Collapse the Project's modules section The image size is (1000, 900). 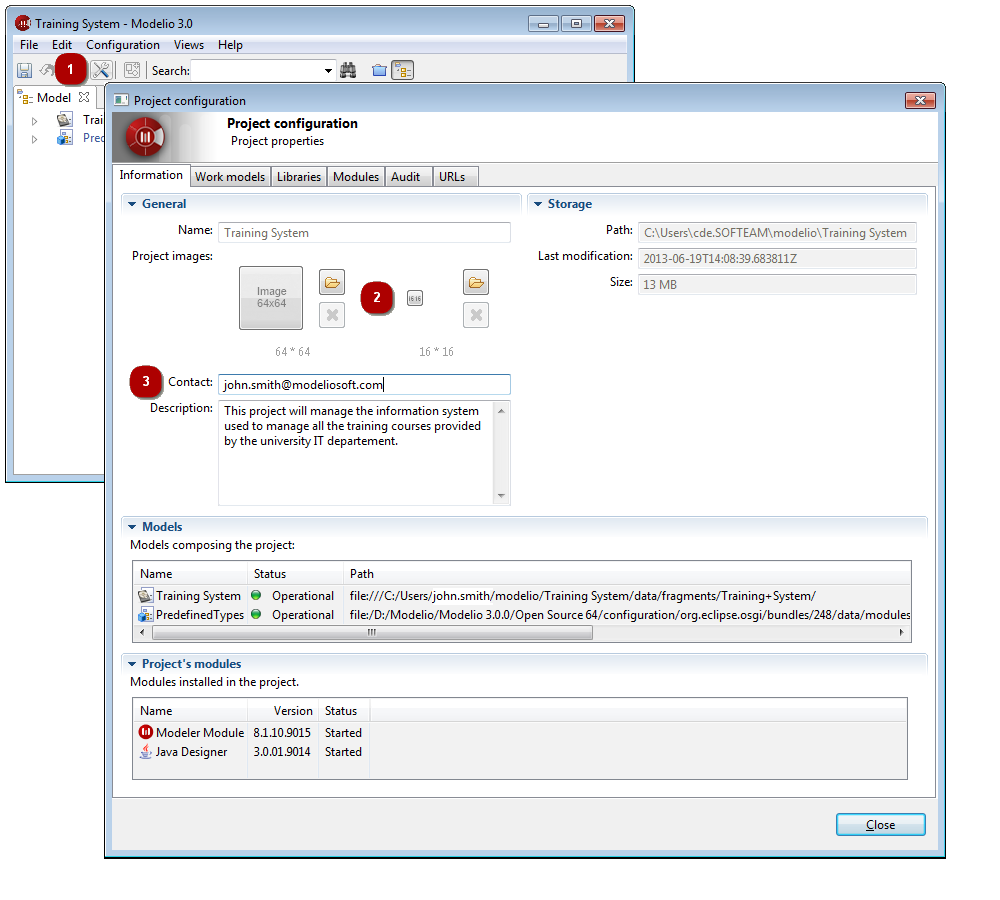tap(131, 664)
